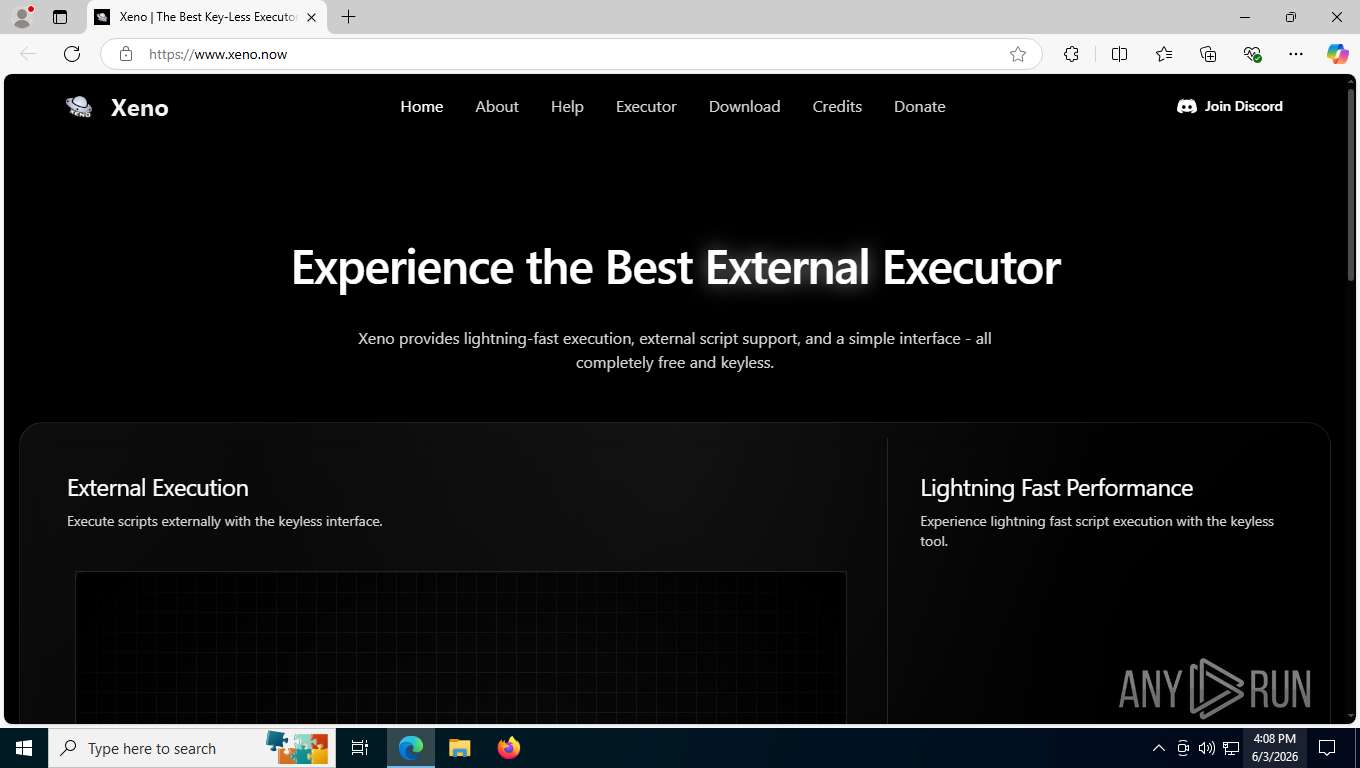Open the Collections icon
The image size is (1360, 768).
(1208, 54)
